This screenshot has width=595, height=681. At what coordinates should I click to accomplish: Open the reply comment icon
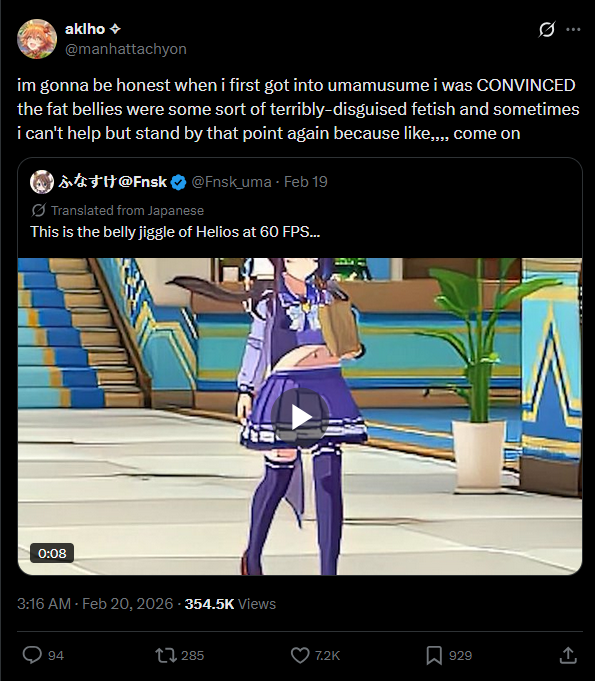[32, 655]
